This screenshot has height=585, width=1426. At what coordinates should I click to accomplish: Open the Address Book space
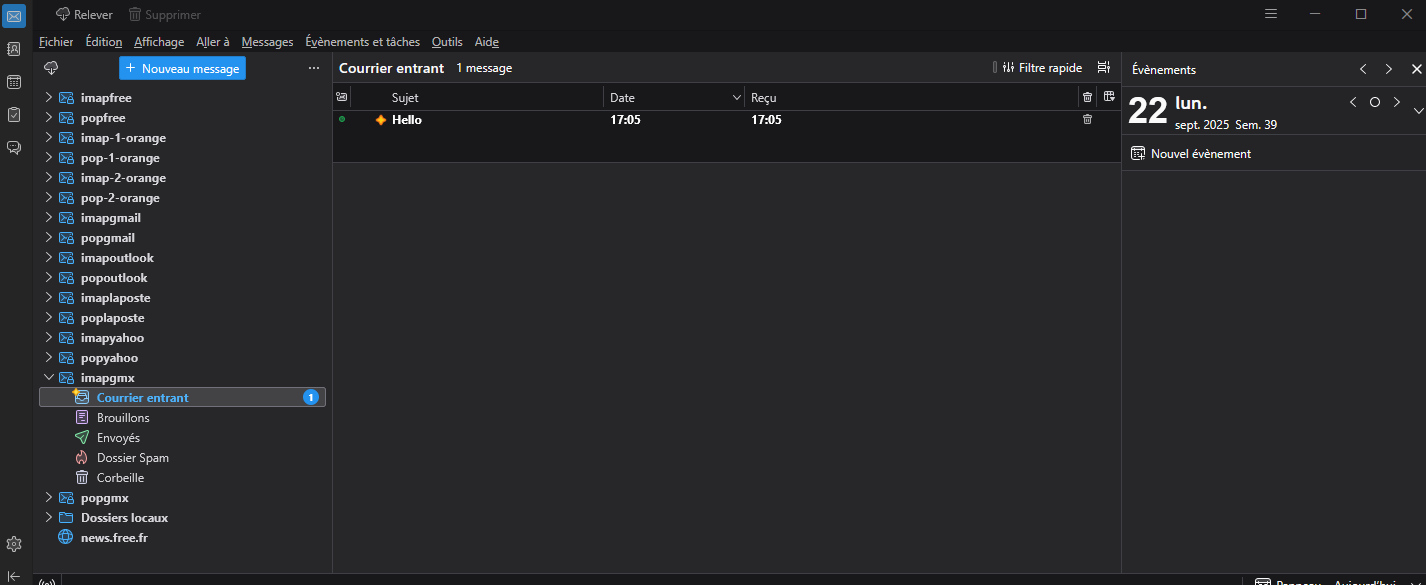14,49
